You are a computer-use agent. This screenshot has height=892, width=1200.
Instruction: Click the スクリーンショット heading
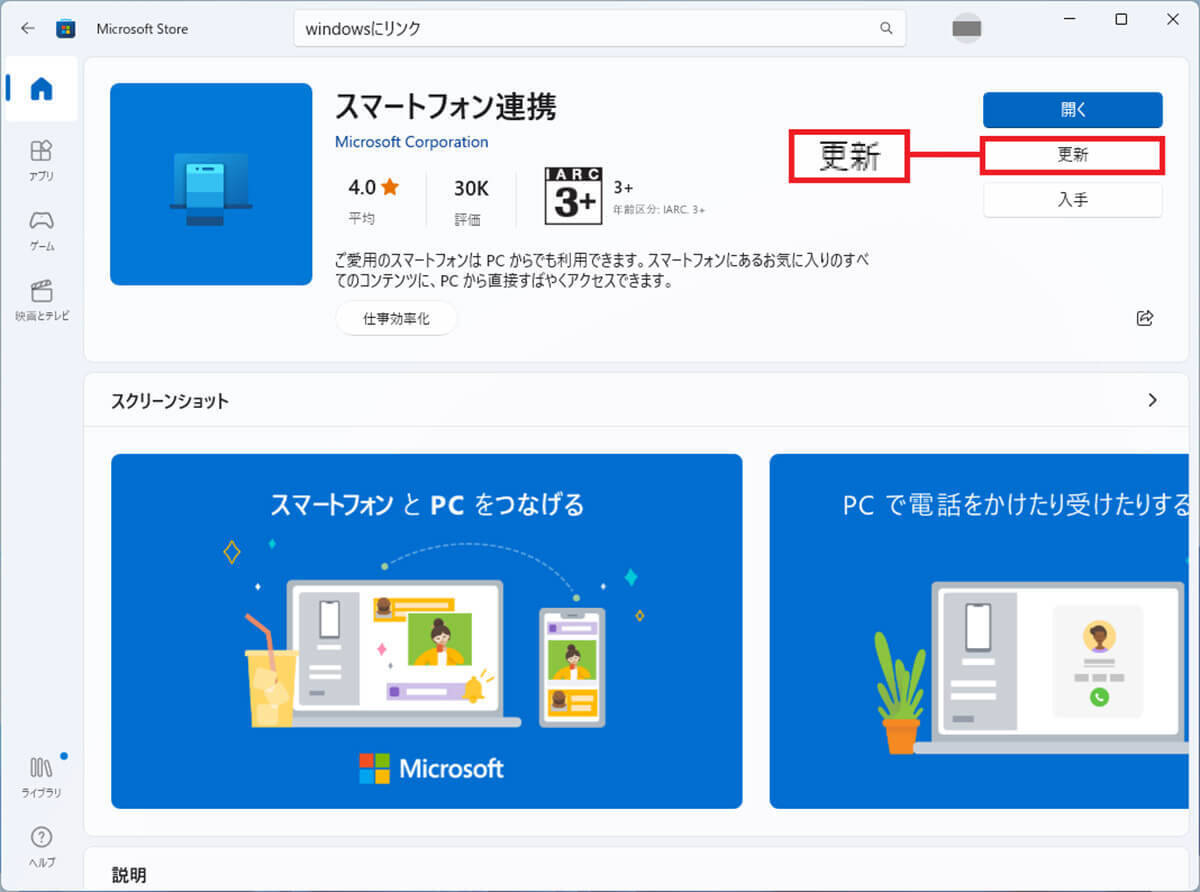click(x=169, y=401)
